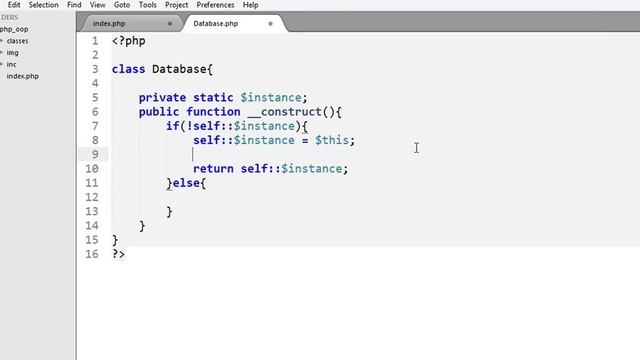
Task: Expand the img folder arrow
Action: tap(2, 53)
